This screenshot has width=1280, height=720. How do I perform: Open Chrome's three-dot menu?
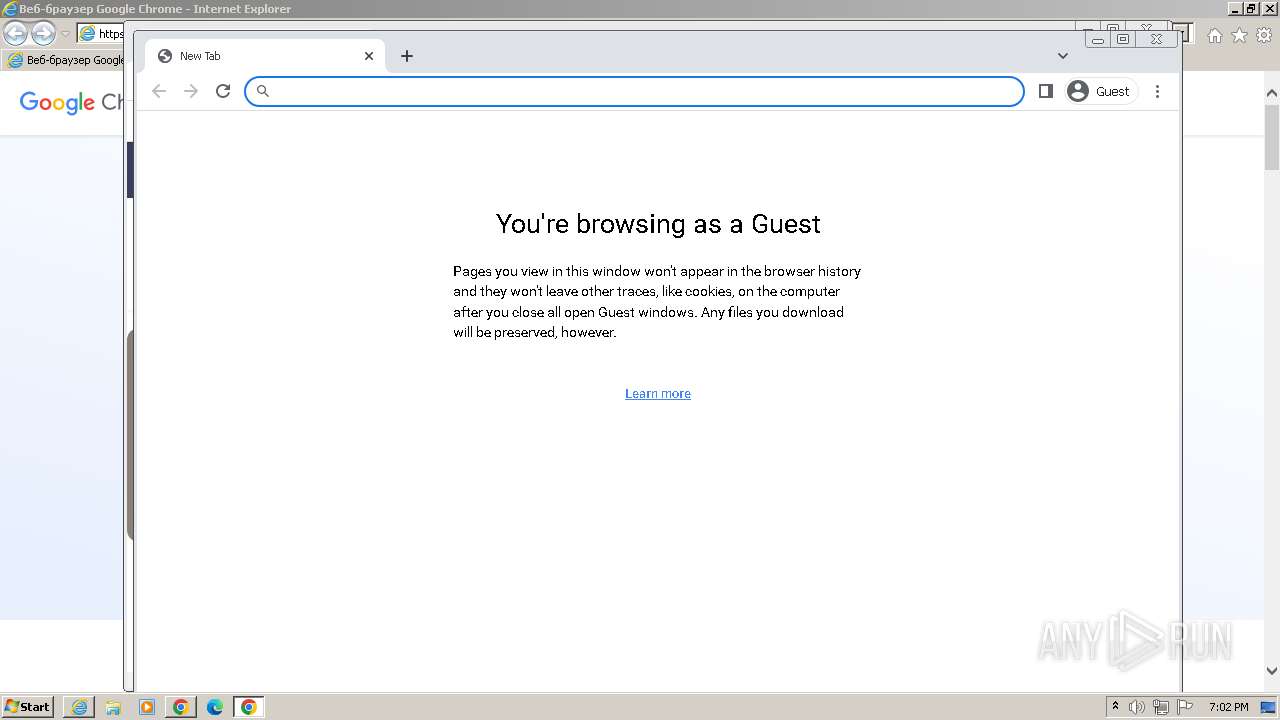[x=1157, y=91]
